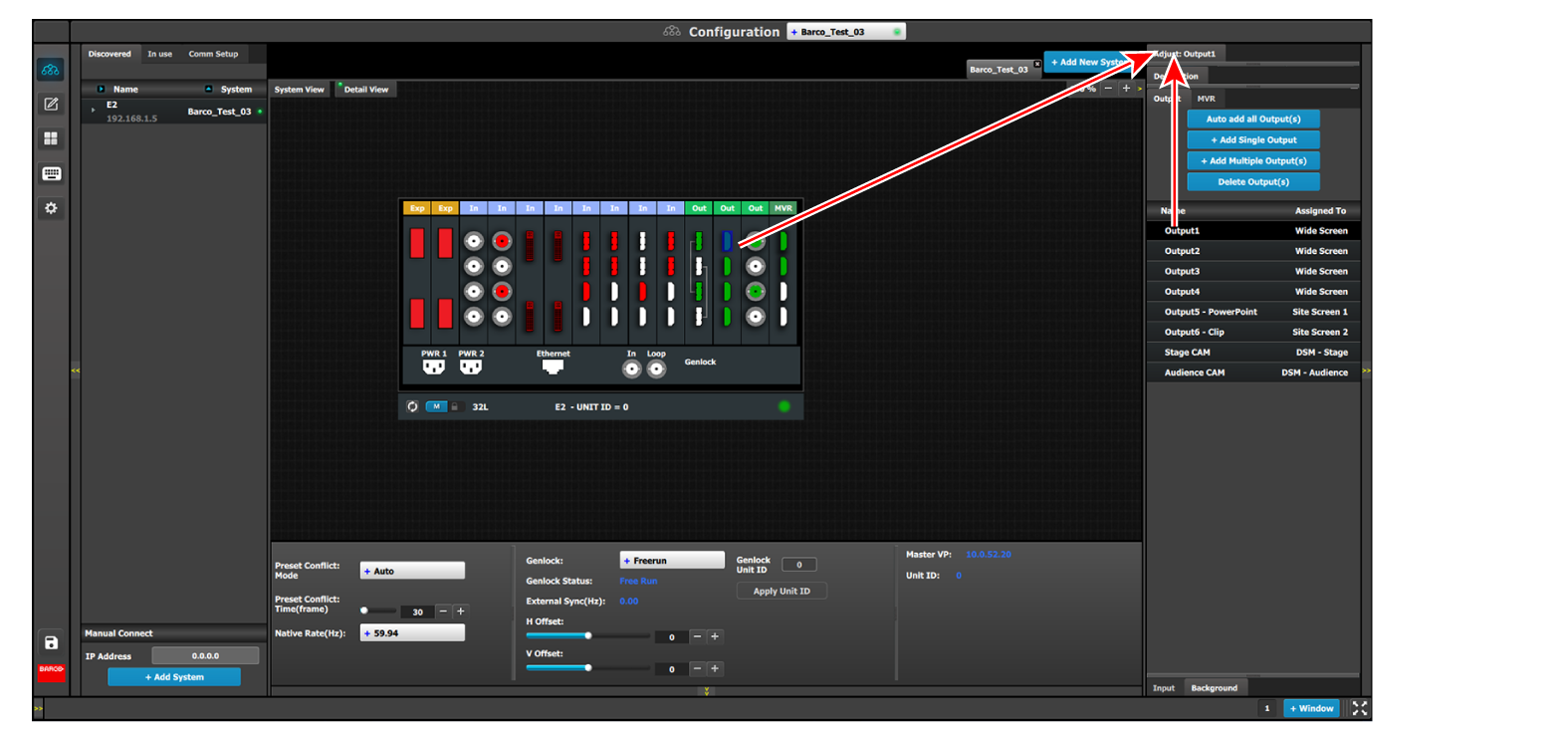The height and width of the screenshot is (735, 1568).
Task: Adjust the V Offset slider
Action: [x=588, y=667]
